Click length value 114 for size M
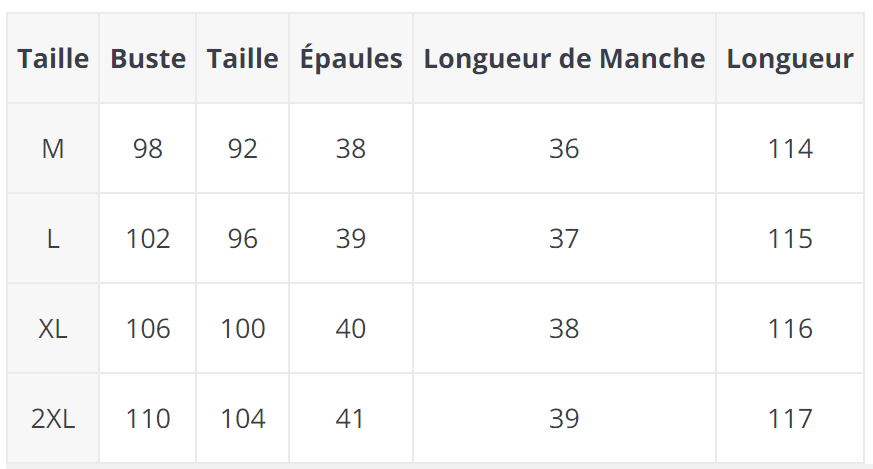Image resolution: width=873 pixels, height=469 pixels. pyautogui.click(x=790, y=149)
